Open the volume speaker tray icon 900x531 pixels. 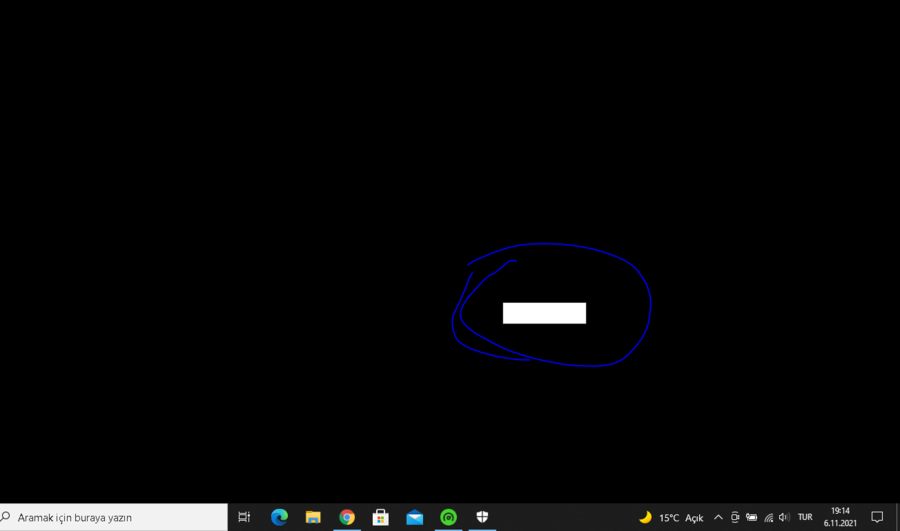784,517
